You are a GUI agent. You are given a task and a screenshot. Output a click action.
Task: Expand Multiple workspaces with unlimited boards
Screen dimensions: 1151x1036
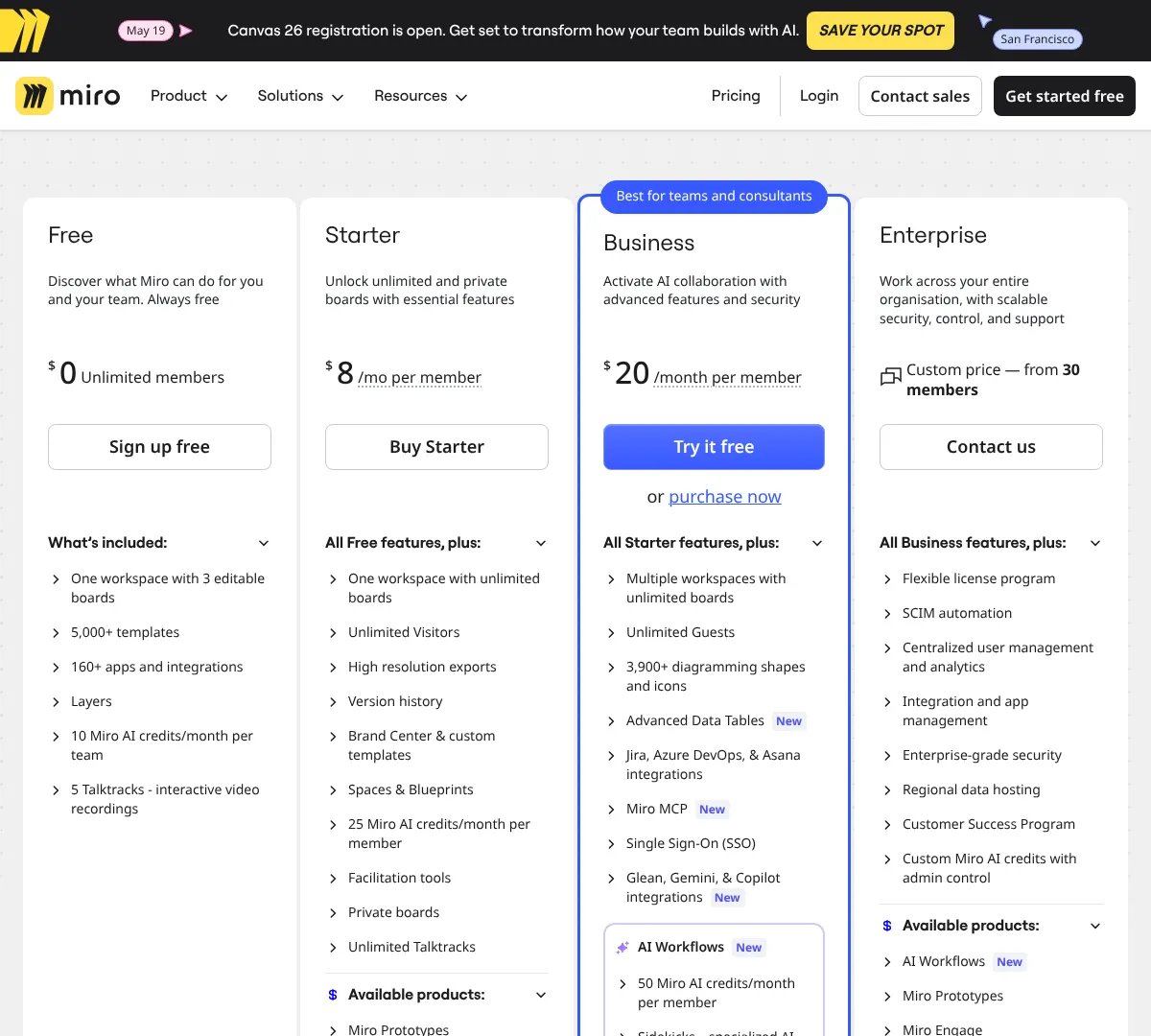click(x=714, y=588)
